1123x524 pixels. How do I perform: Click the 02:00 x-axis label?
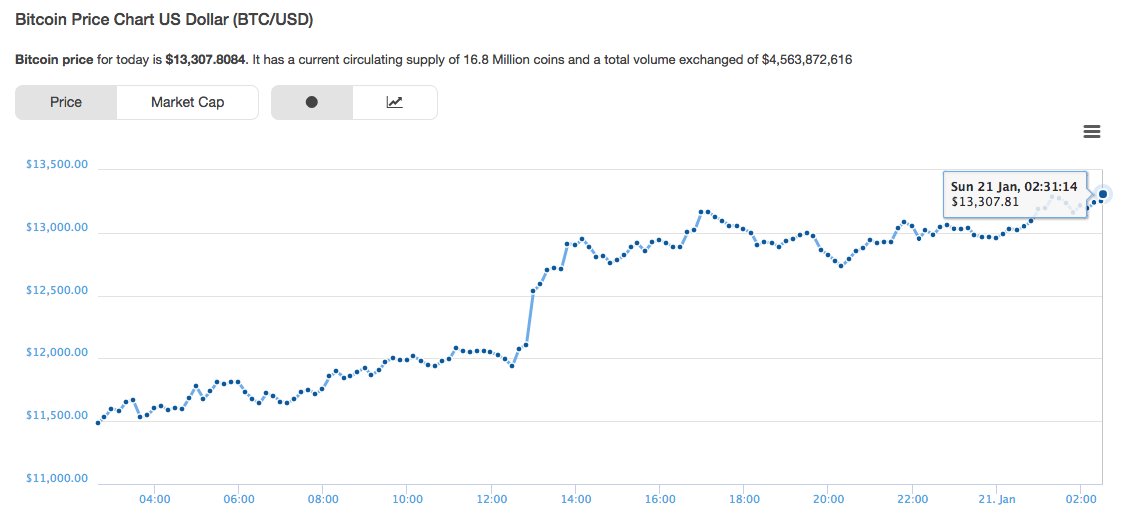(x=1081, y=498)
